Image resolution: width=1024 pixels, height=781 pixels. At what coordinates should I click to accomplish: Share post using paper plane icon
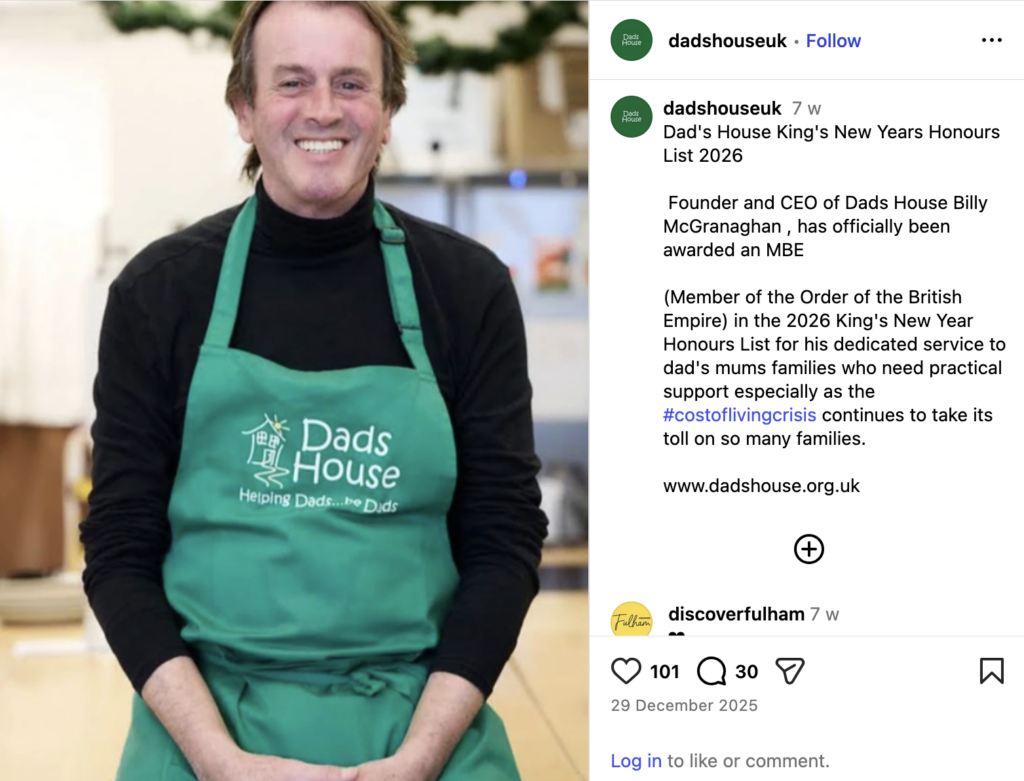(790, 671)
